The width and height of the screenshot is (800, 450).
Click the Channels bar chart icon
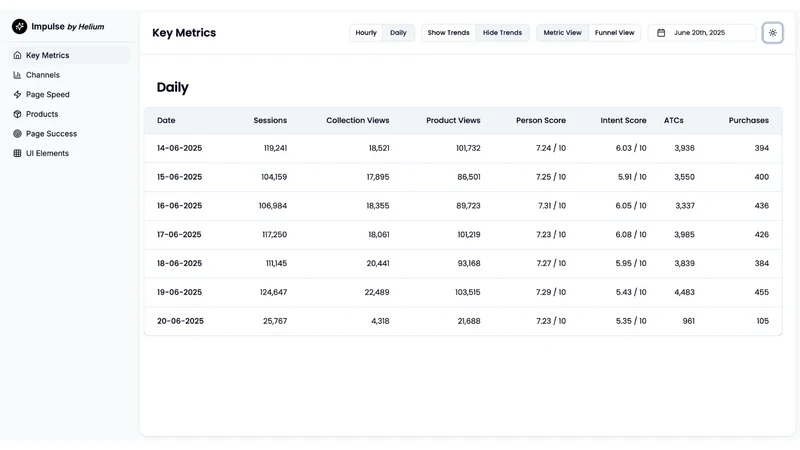coord(17,75)
